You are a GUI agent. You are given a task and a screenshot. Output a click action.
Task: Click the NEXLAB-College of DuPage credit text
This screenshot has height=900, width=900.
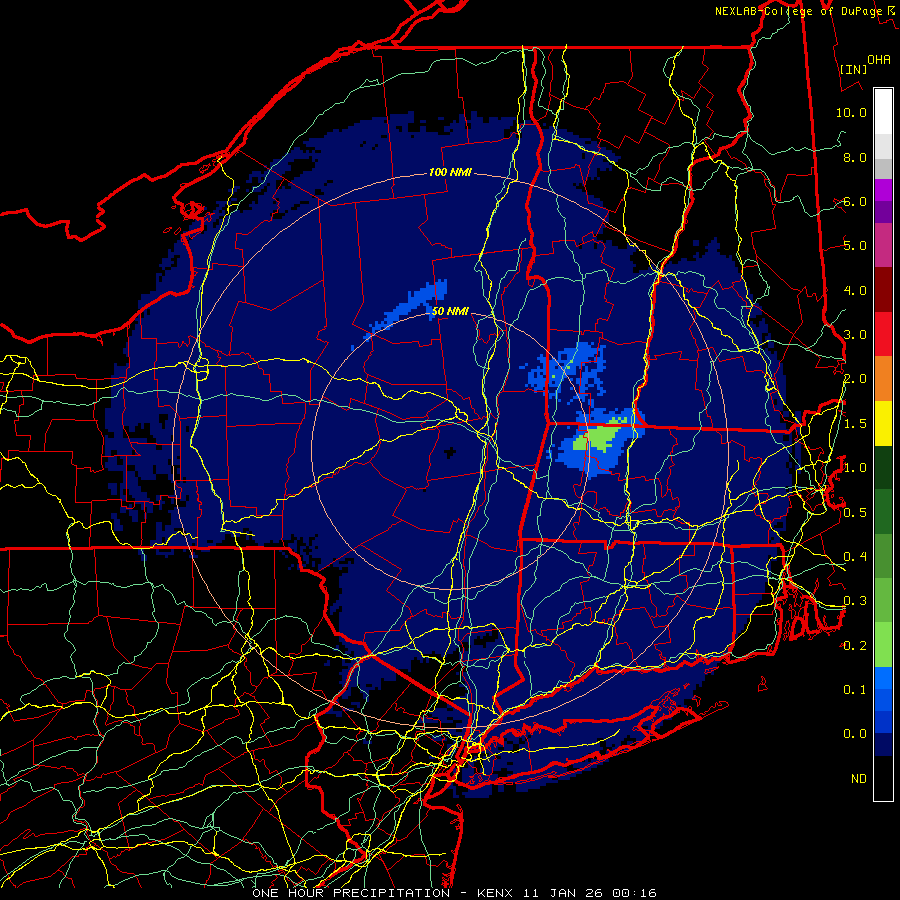click(x=798, y=11)
